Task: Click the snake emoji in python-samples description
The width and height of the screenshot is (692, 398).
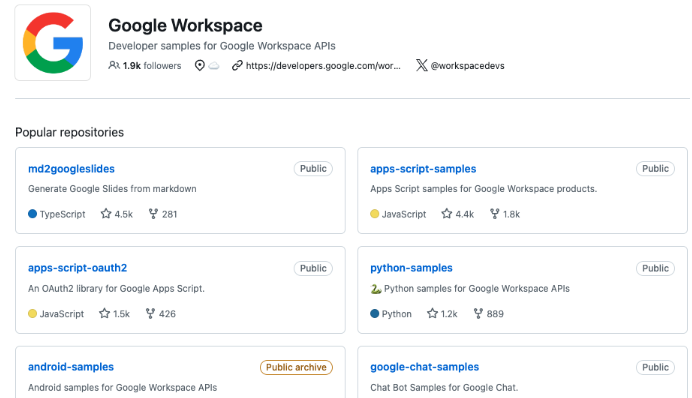Action: tap(376, 289)
